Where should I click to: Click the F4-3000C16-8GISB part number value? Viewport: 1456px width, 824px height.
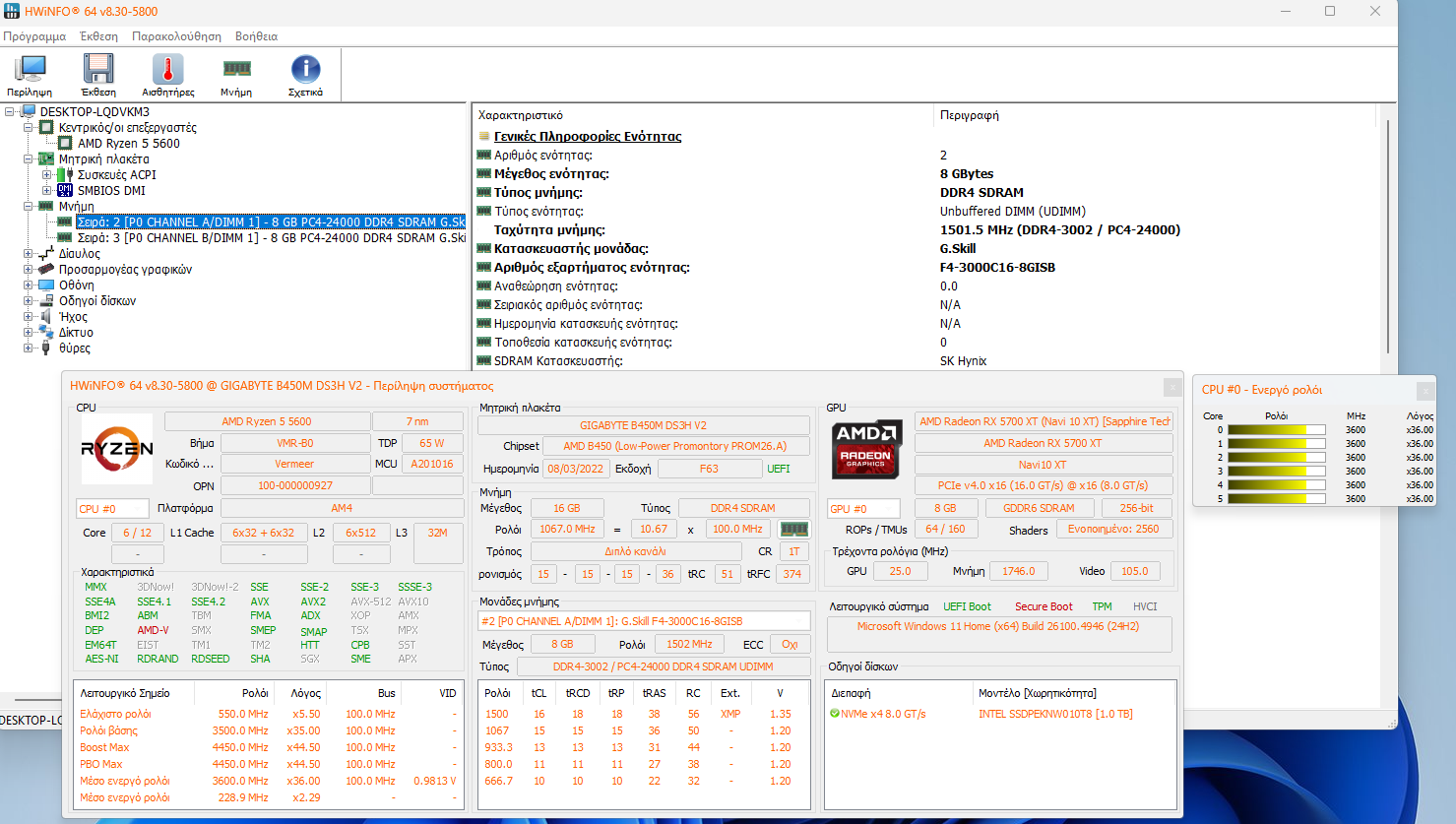point(997,268)
